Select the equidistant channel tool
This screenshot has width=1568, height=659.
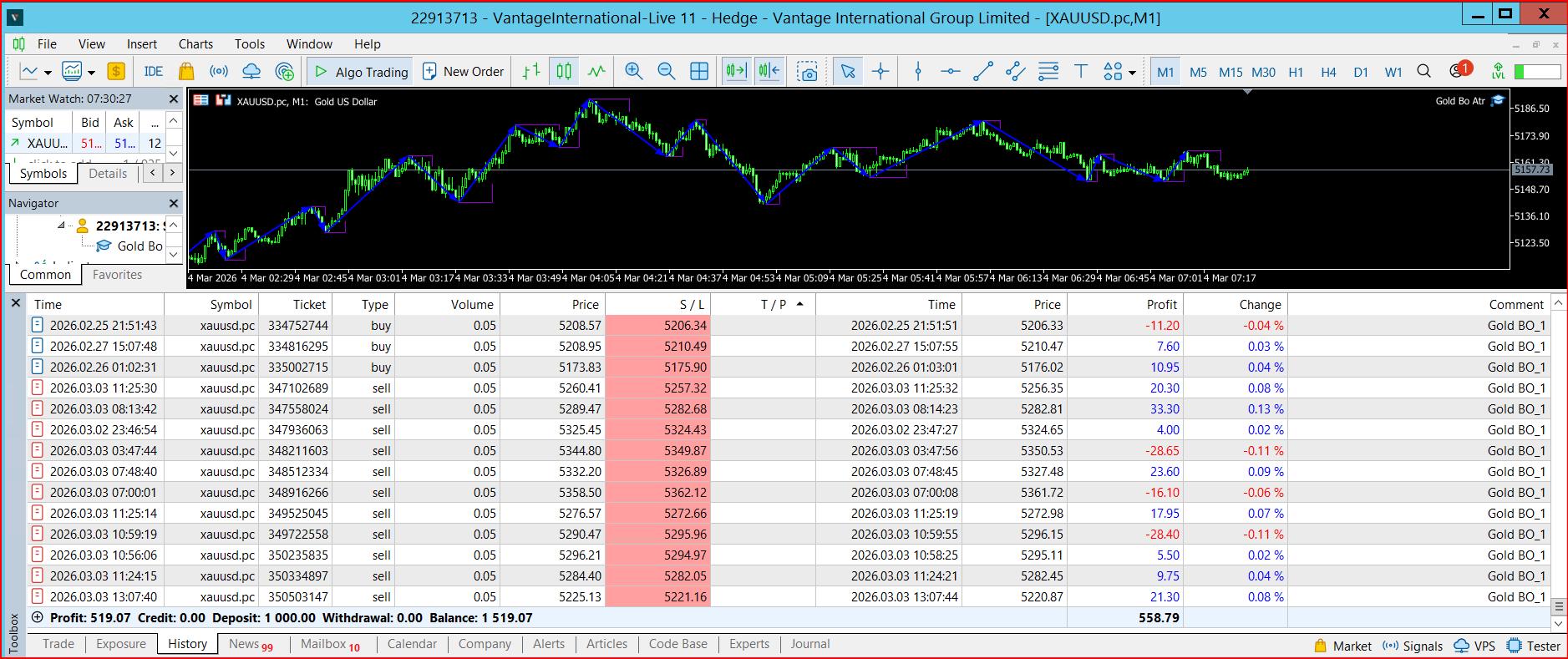click(x=1016, y=72)
